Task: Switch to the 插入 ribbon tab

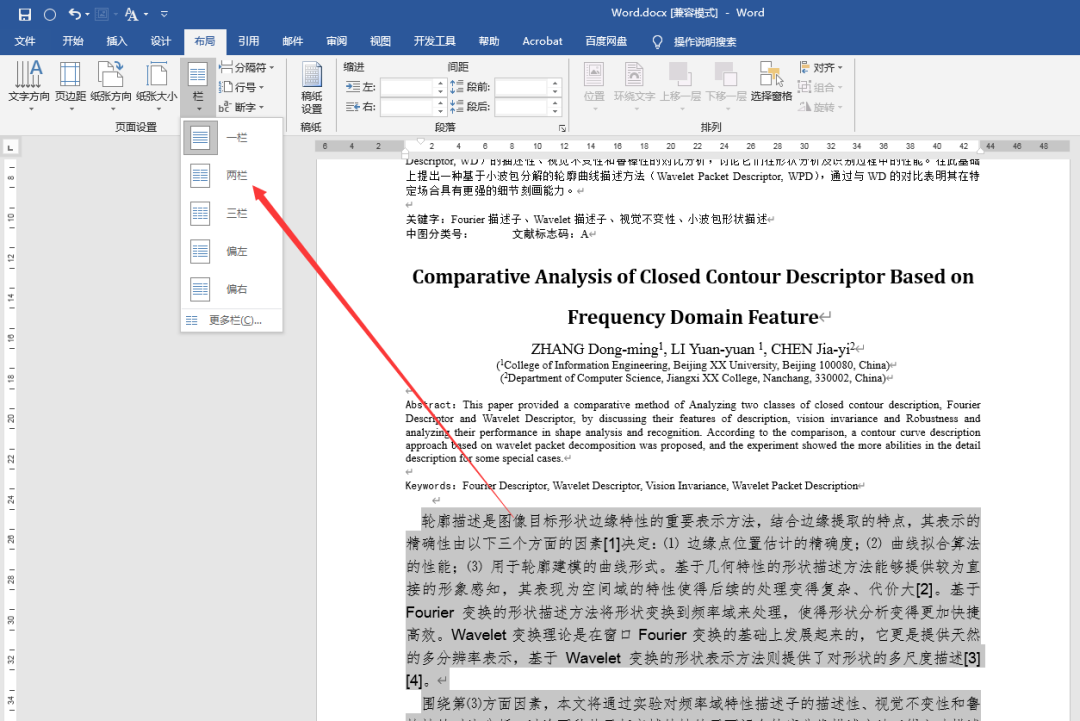Action: pos(117,41)
